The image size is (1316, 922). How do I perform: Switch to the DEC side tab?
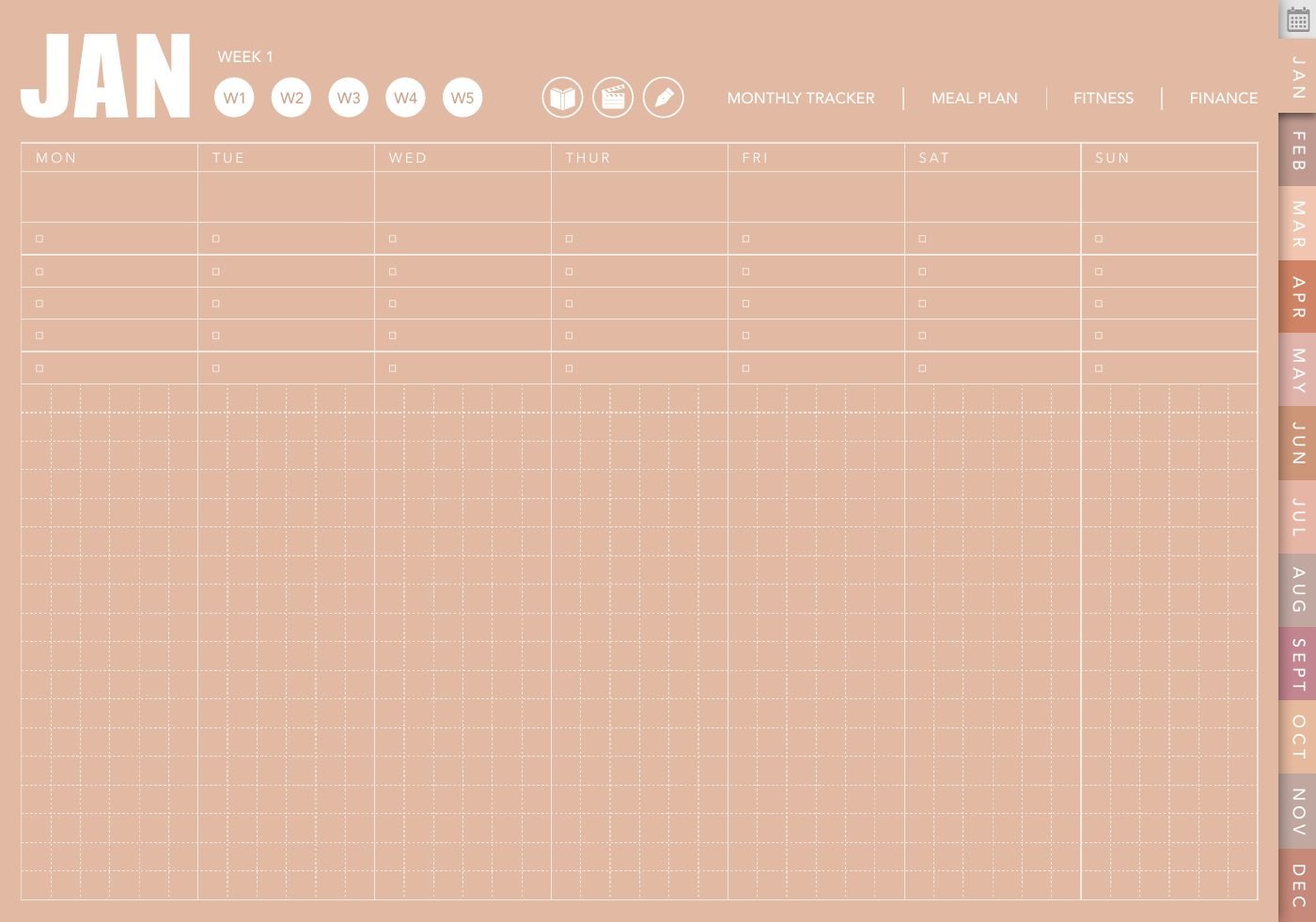click(x=1298, y=885)
